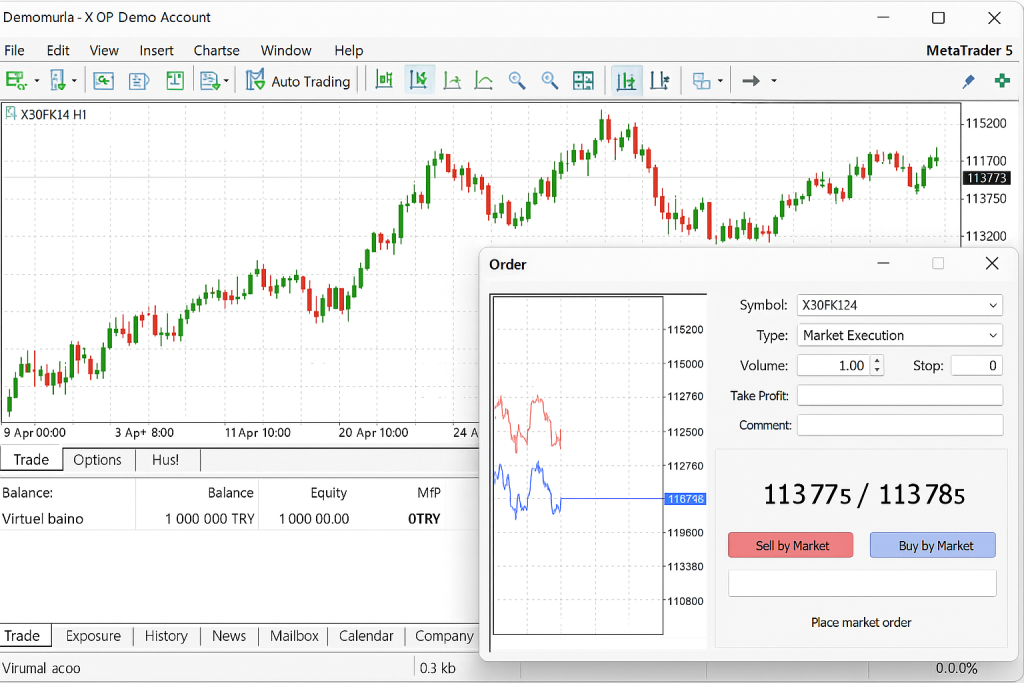Click the tile windows grid icon

(583, 81)
